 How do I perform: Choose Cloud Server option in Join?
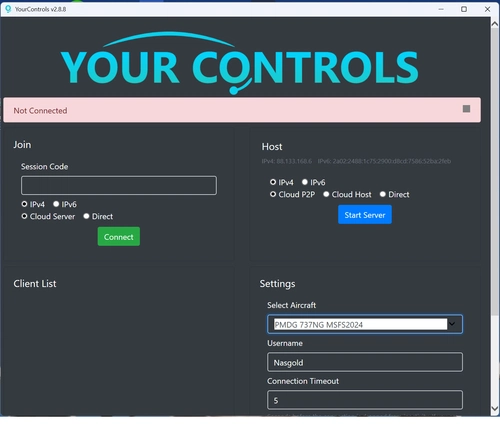pyautogui.click(x=24, y=216)
